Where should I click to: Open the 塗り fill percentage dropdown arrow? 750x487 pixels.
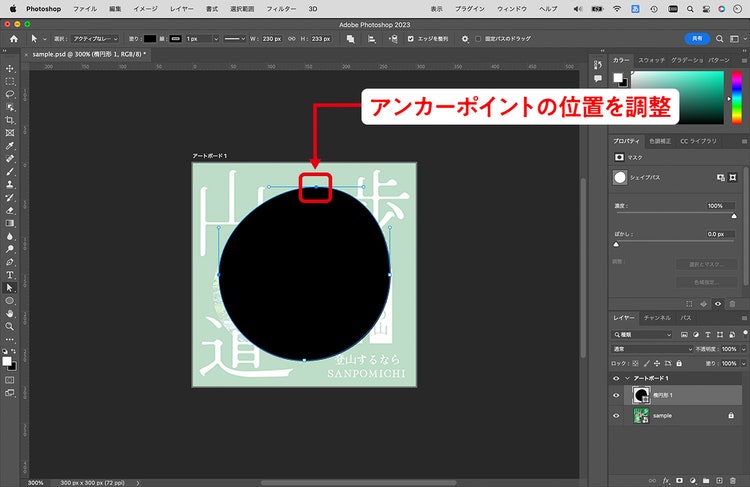point(743,364)
